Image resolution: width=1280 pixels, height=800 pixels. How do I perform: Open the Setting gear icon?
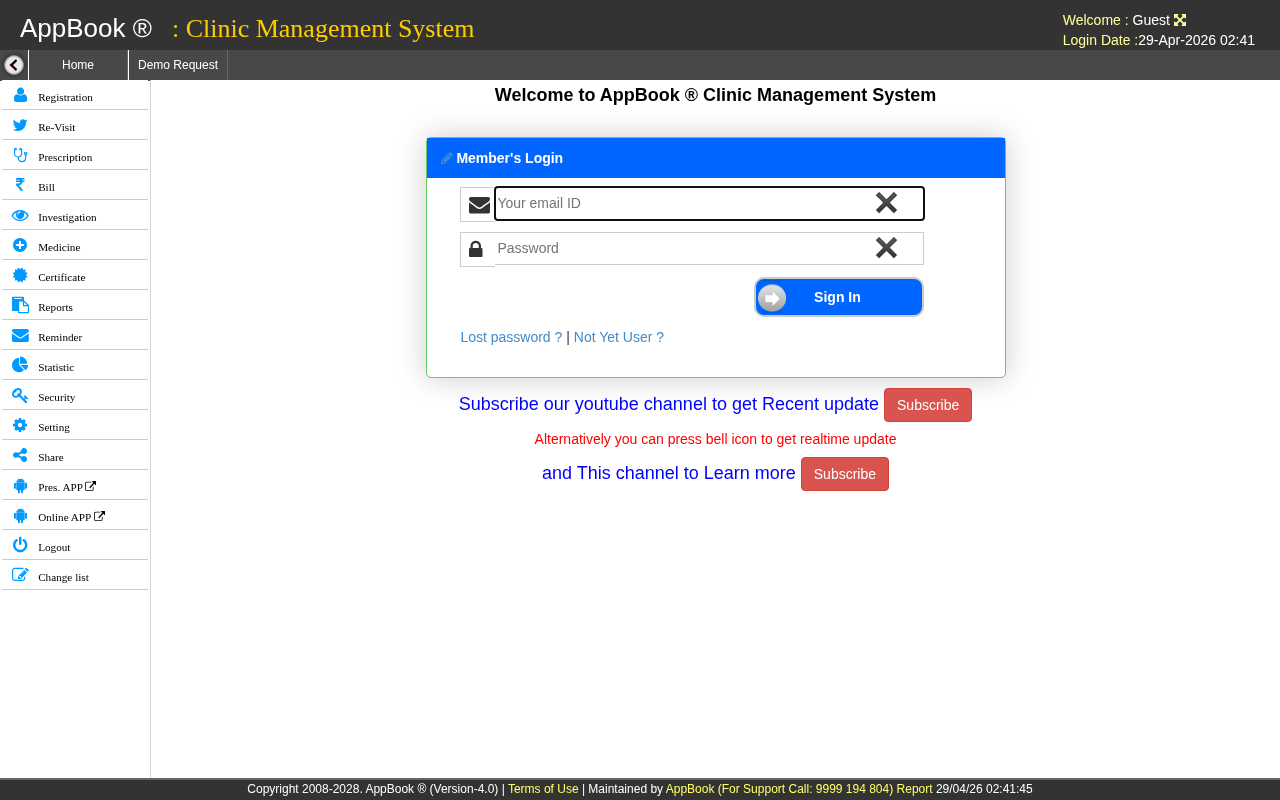[20, 425]
